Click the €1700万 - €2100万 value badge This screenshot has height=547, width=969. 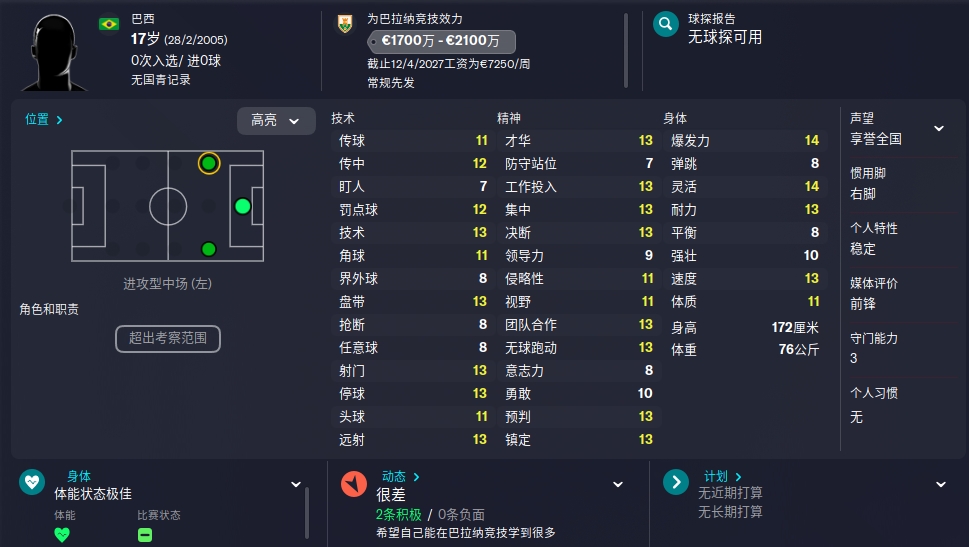441,41
